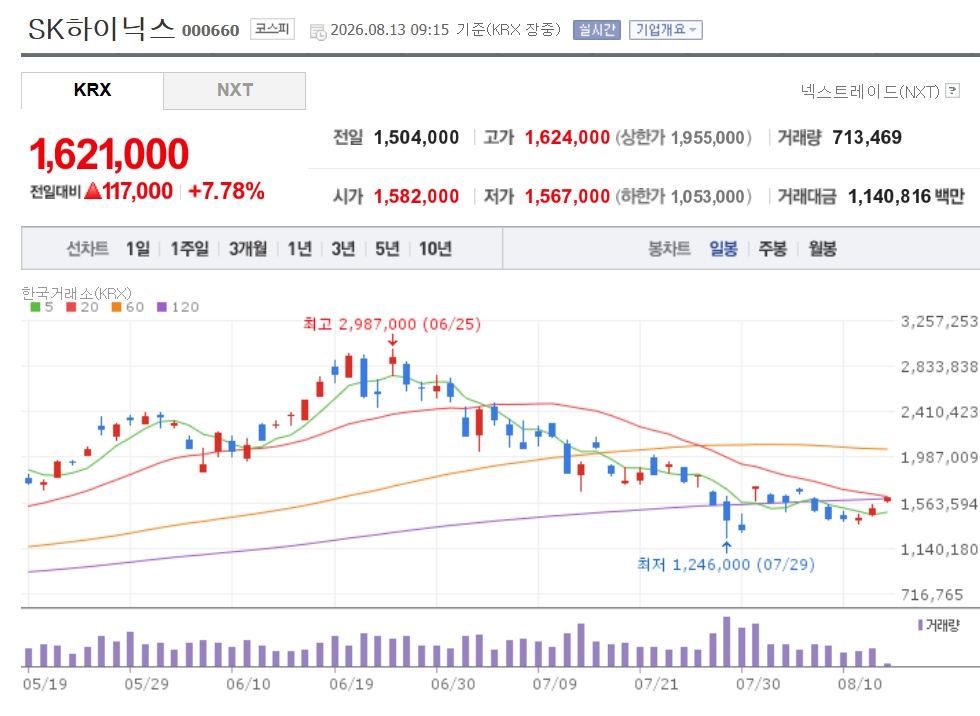Toggle the 실시간 real-time button
Screen dimensions: 980x716
597,29
